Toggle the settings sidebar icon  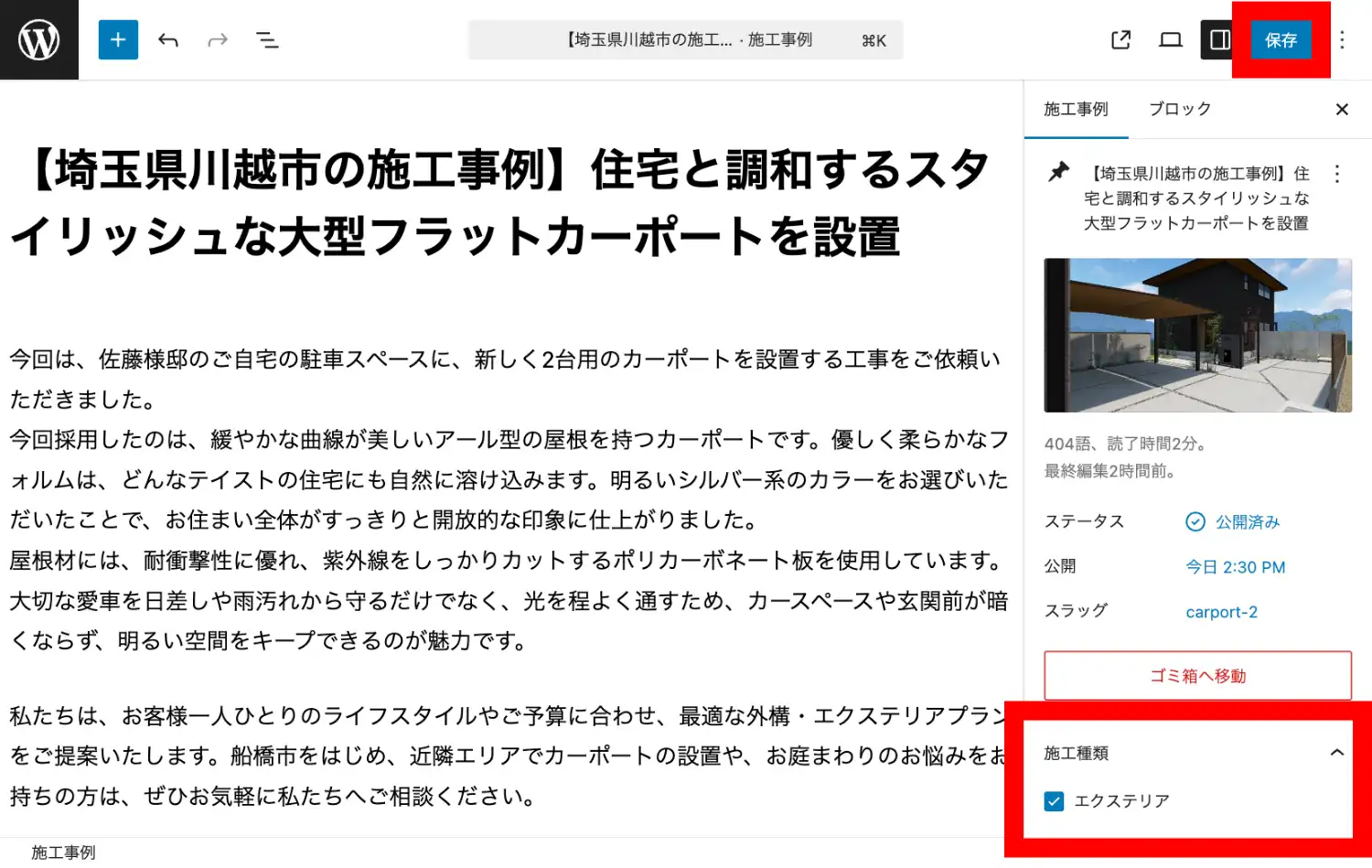click(x=1219, y=39)
